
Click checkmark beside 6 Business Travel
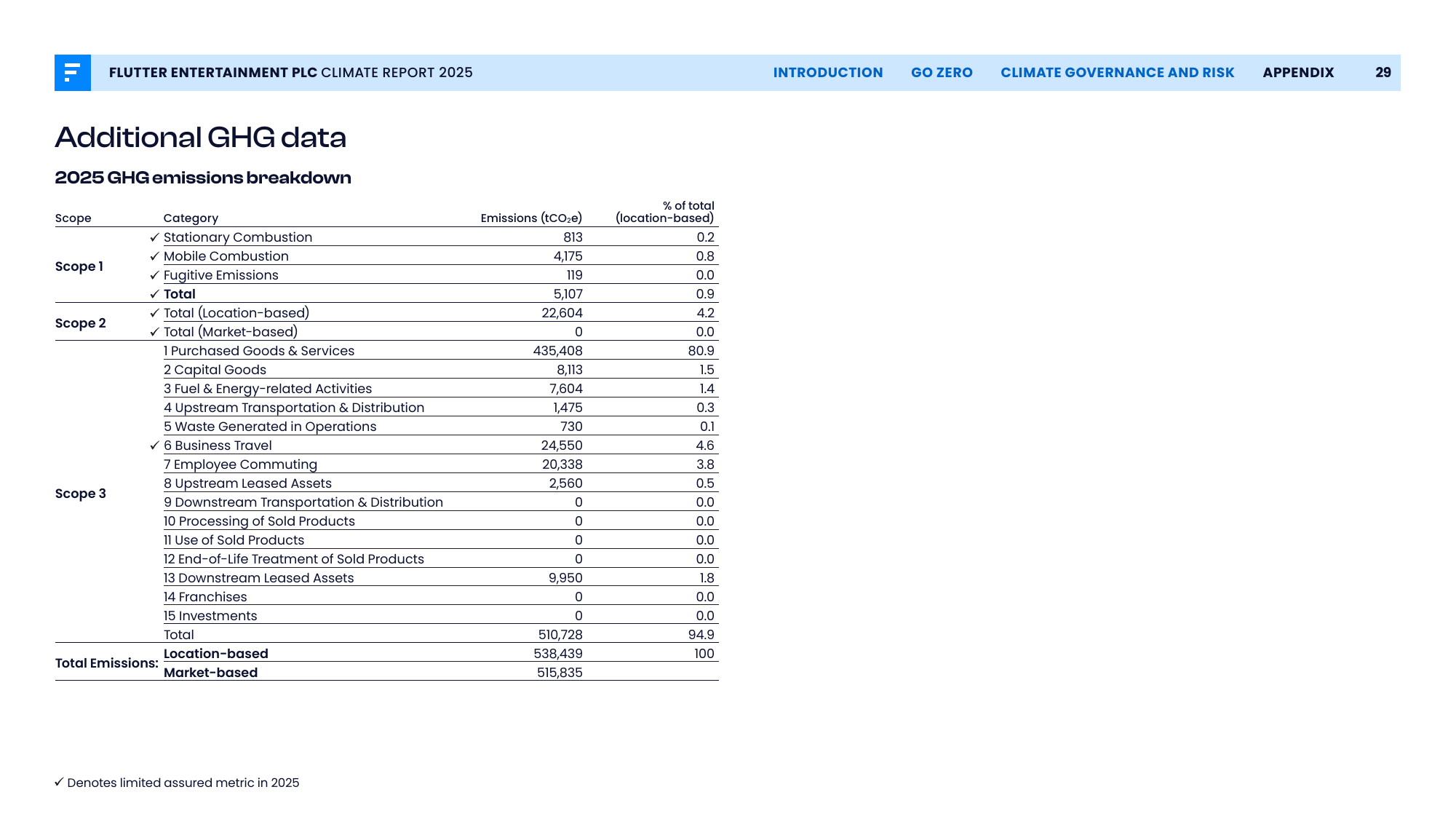click(x=154, y=446)
